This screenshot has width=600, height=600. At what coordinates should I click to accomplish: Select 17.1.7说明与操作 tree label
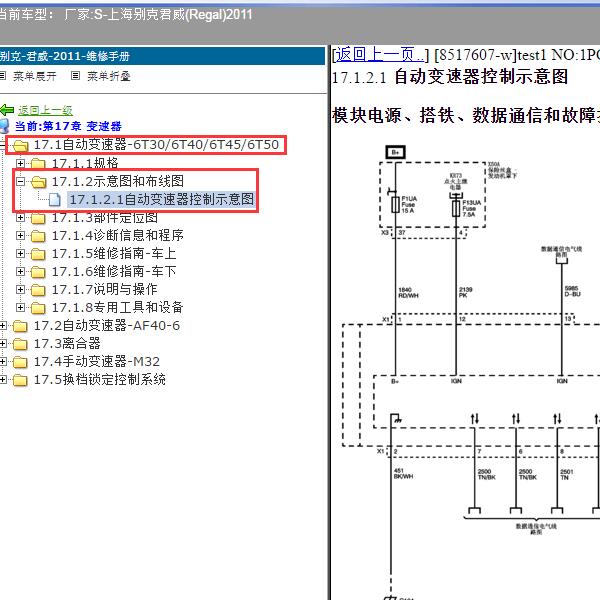tap(104, 289)
